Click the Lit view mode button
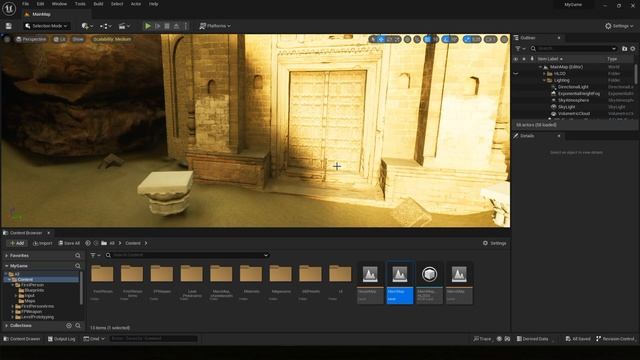 click(60, 39)
